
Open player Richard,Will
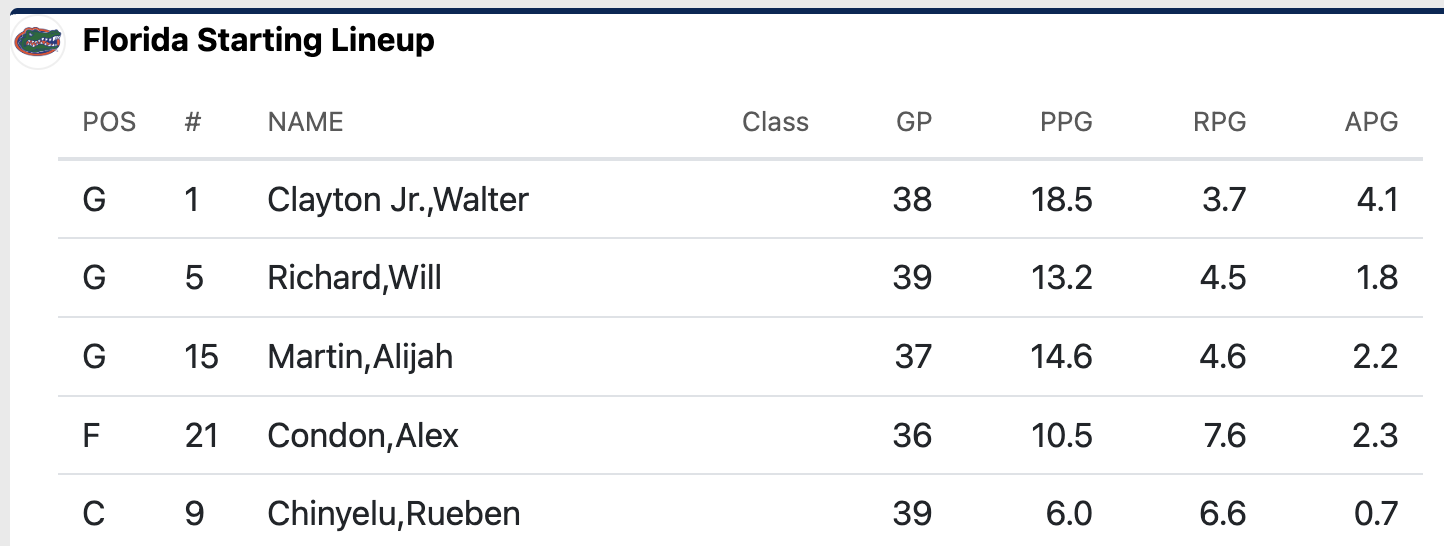click(354, 278)
